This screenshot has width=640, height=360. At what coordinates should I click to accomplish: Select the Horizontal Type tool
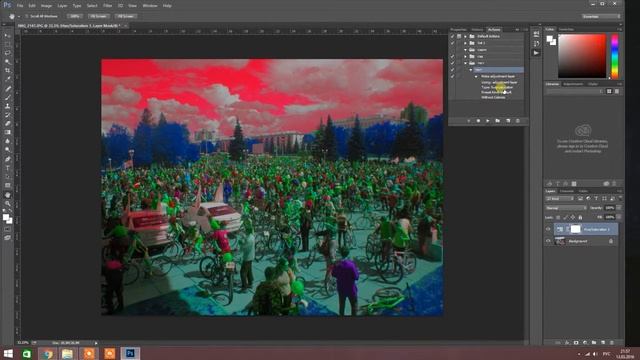pos(7,168)
